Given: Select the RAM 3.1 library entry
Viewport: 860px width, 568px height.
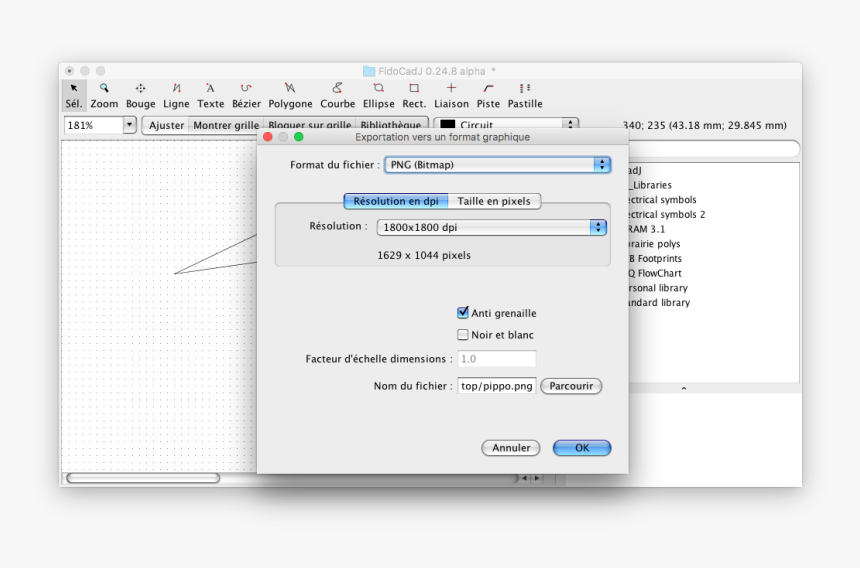Looking at the screenshot, I should click(647, 229).
